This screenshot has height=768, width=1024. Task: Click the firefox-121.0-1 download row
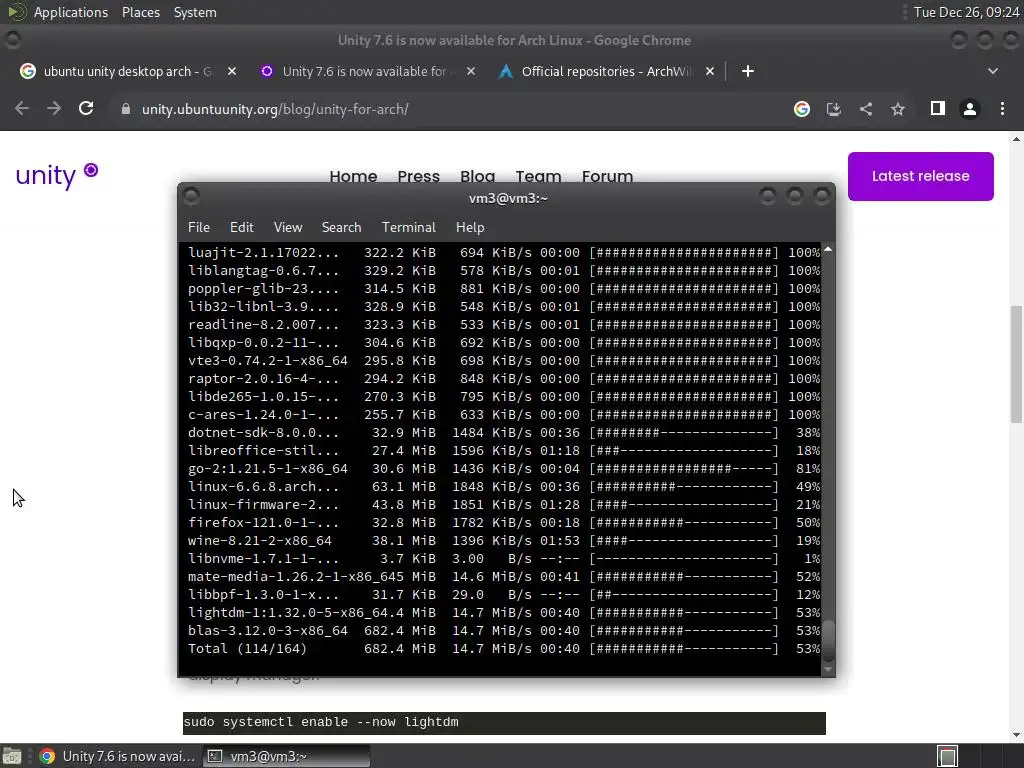[x=504, y=522]
